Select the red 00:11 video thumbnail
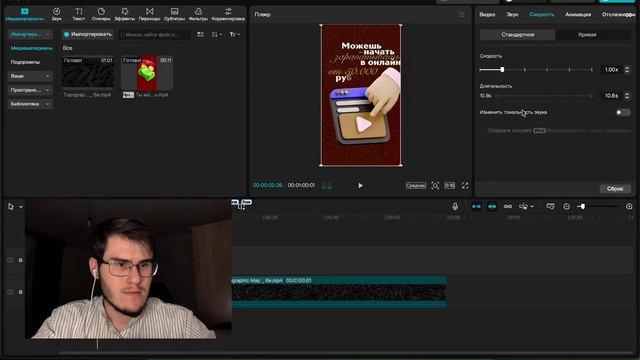Image resolution: width=640 pixels, height=360 pixels. pos(147,73)
